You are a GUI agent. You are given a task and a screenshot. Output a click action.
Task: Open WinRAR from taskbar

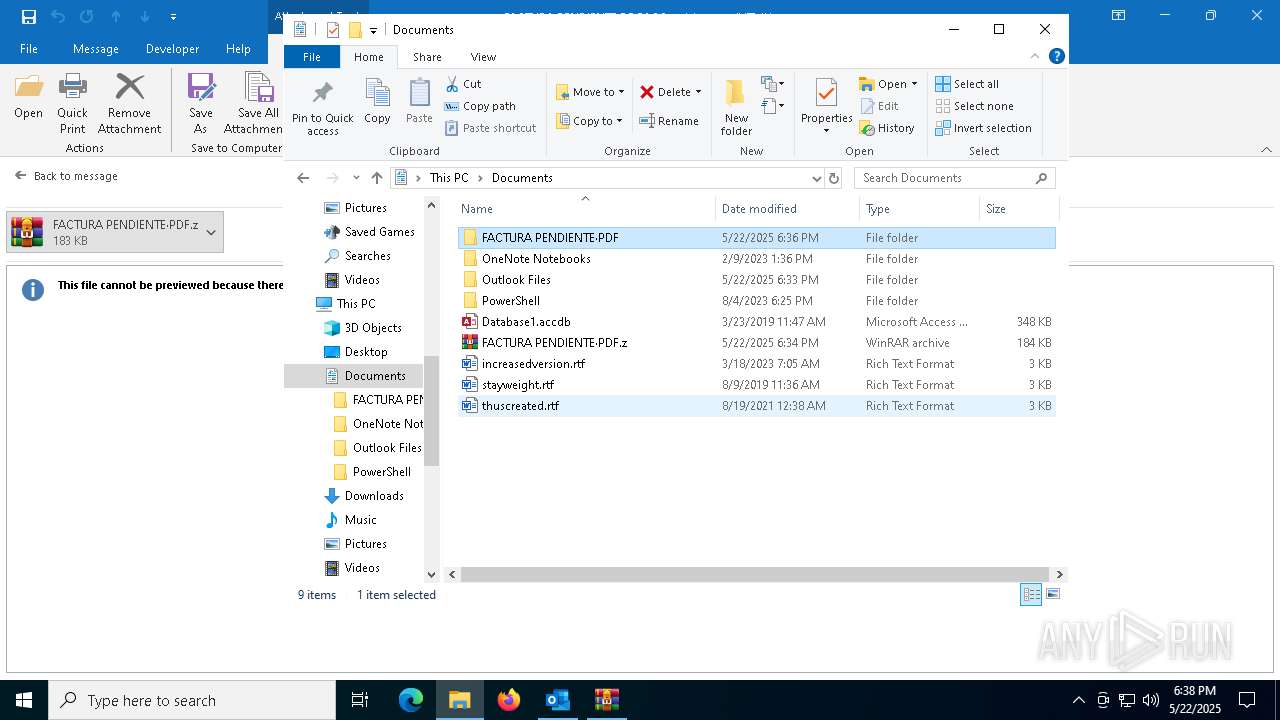pyautogui.click(x=606, y=700)
